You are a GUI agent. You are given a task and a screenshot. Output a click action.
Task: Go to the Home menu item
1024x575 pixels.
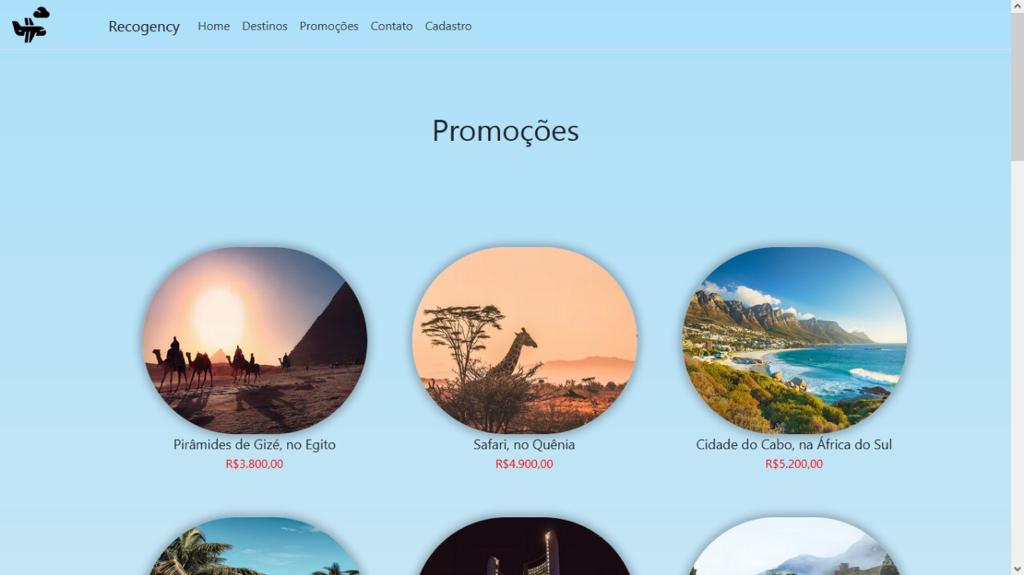point(214,26)
